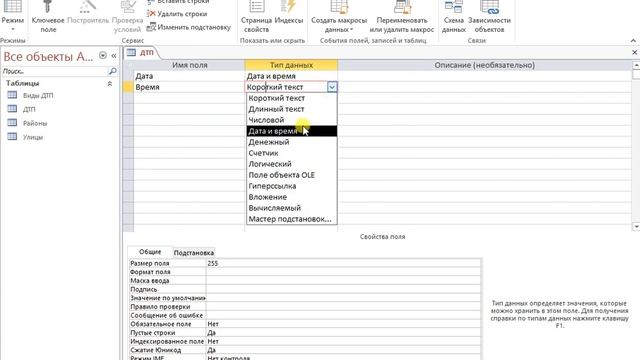Open the Районы table
The image size is (640, 360).
pos(35,123)
